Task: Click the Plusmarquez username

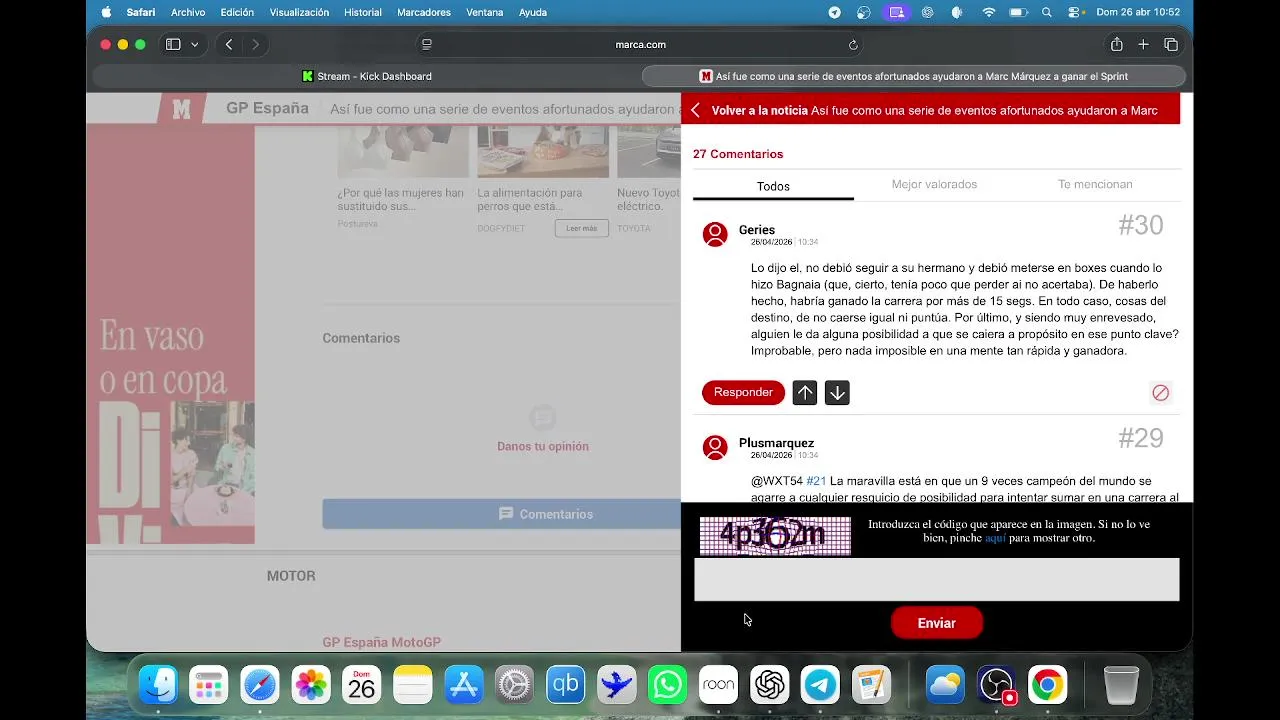Action: click(x=776, y=443)
